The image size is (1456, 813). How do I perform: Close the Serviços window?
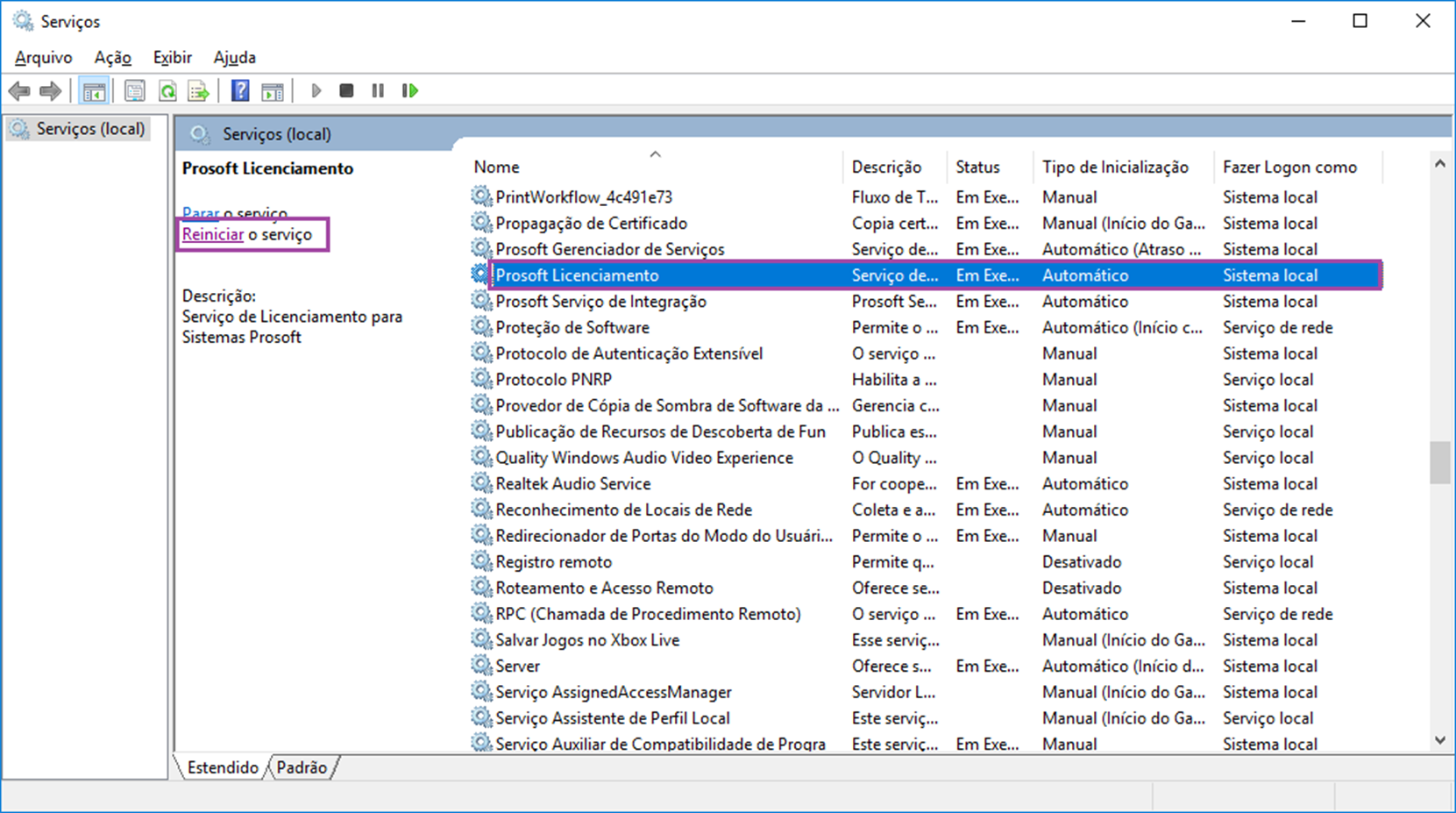(x=1423, y=21)
